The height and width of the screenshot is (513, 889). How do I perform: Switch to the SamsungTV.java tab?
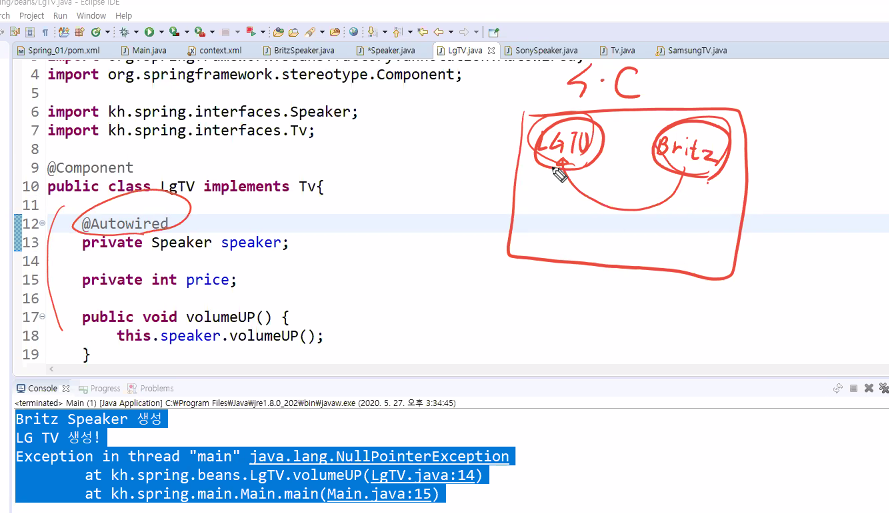pos(691,50)
